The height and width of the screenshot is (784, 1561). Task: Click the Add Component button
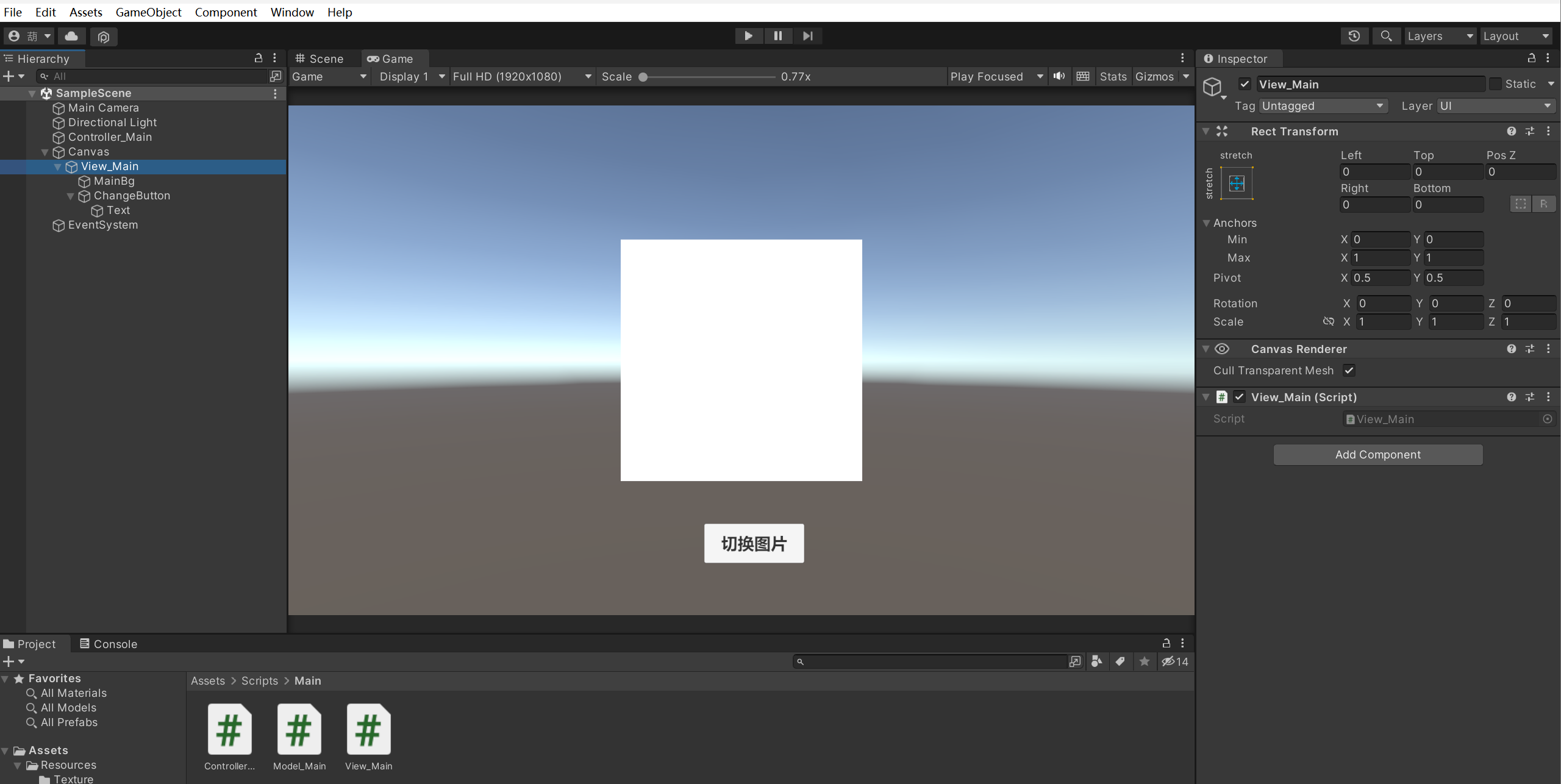(1378, 454)
